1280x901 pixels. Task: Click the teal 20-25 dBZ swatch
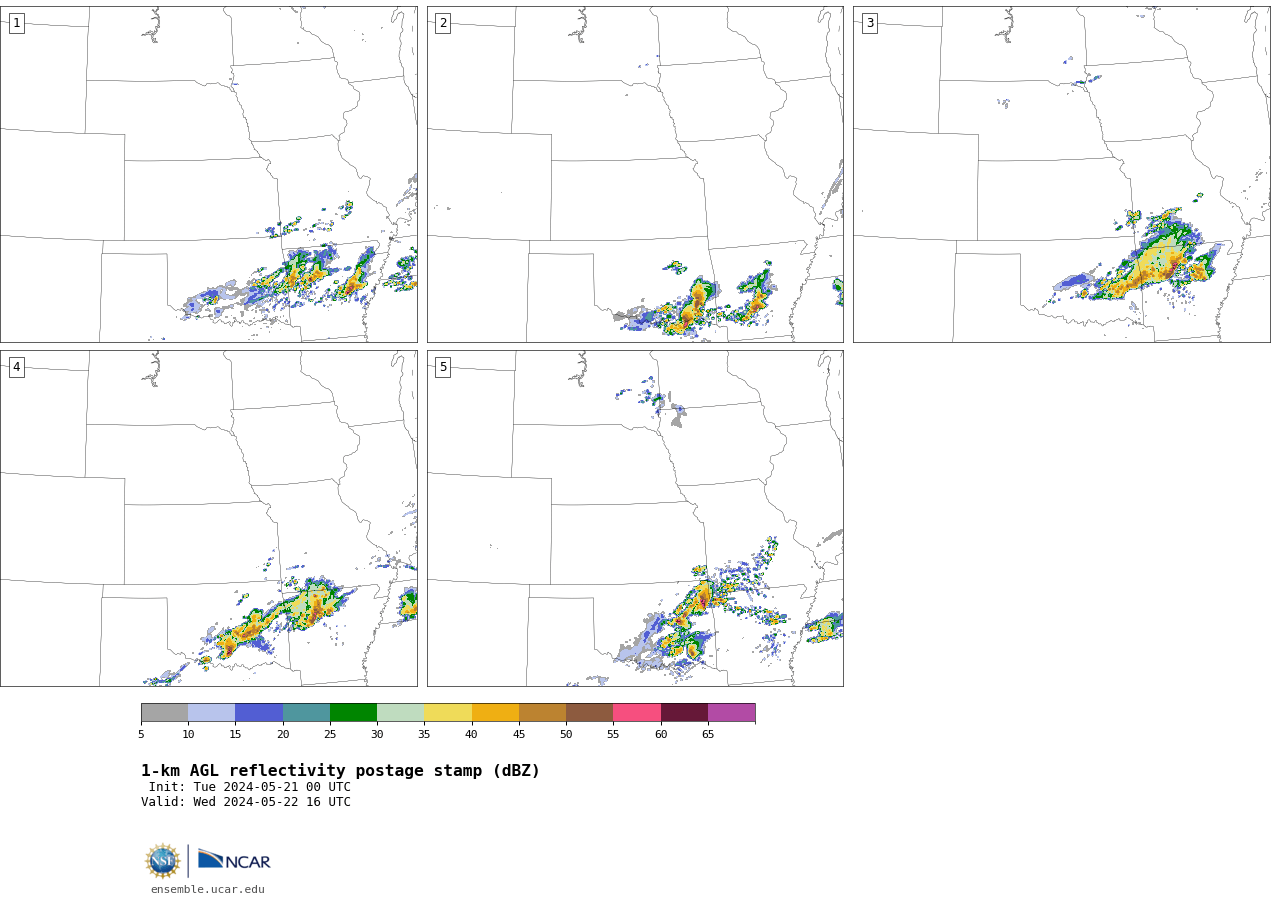click(306, 712)
